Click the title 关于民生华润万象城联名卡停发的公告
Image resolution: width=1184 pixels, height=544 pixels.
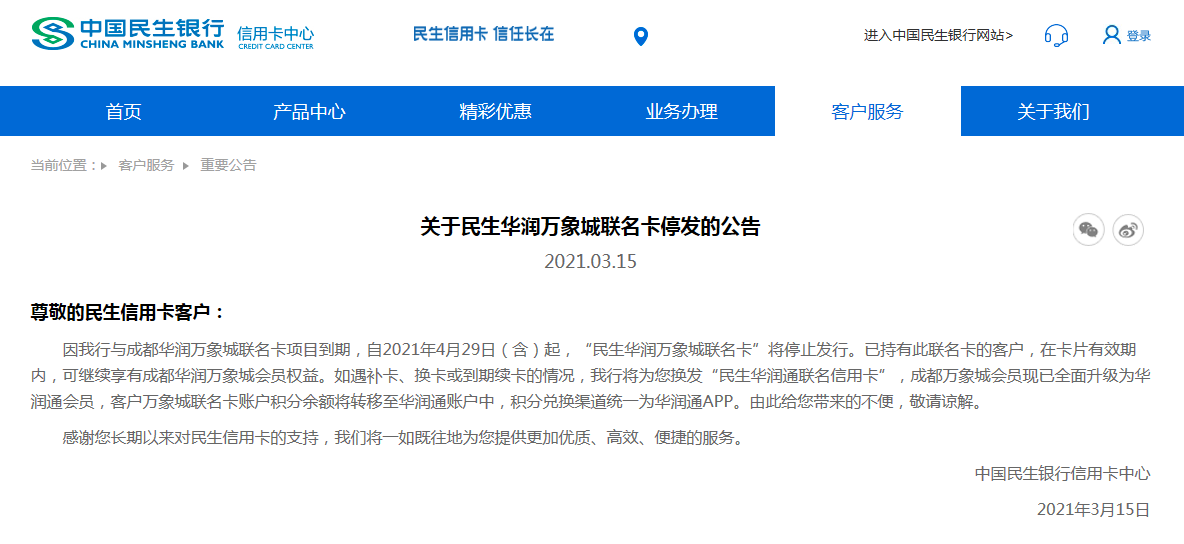(590, 226)
